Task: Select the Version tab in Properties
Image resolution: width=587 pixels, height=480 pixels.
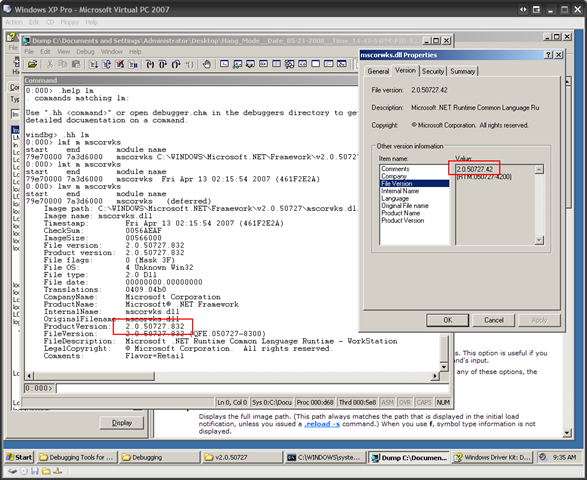Action: (x=405, y=70)
